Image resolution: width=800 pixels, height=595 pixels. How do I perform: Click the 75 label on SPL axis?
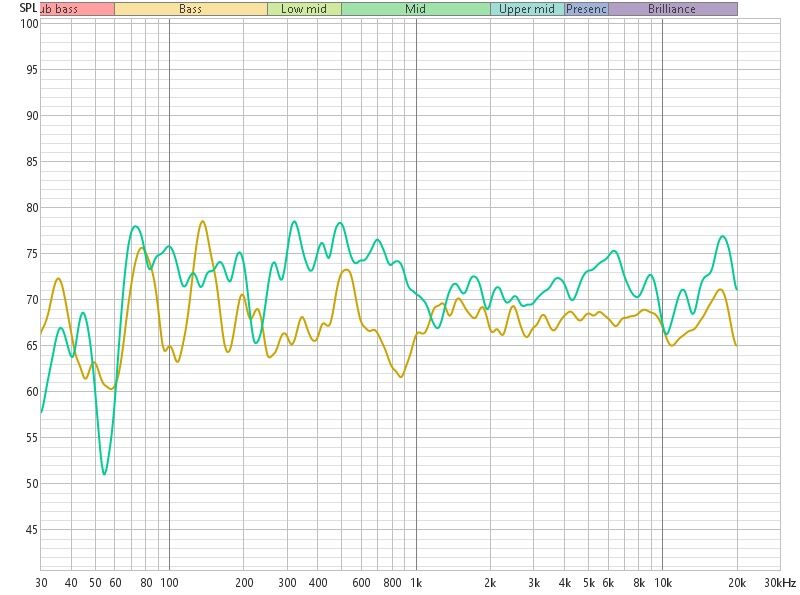pyautogui.click(x=32, y=254)
